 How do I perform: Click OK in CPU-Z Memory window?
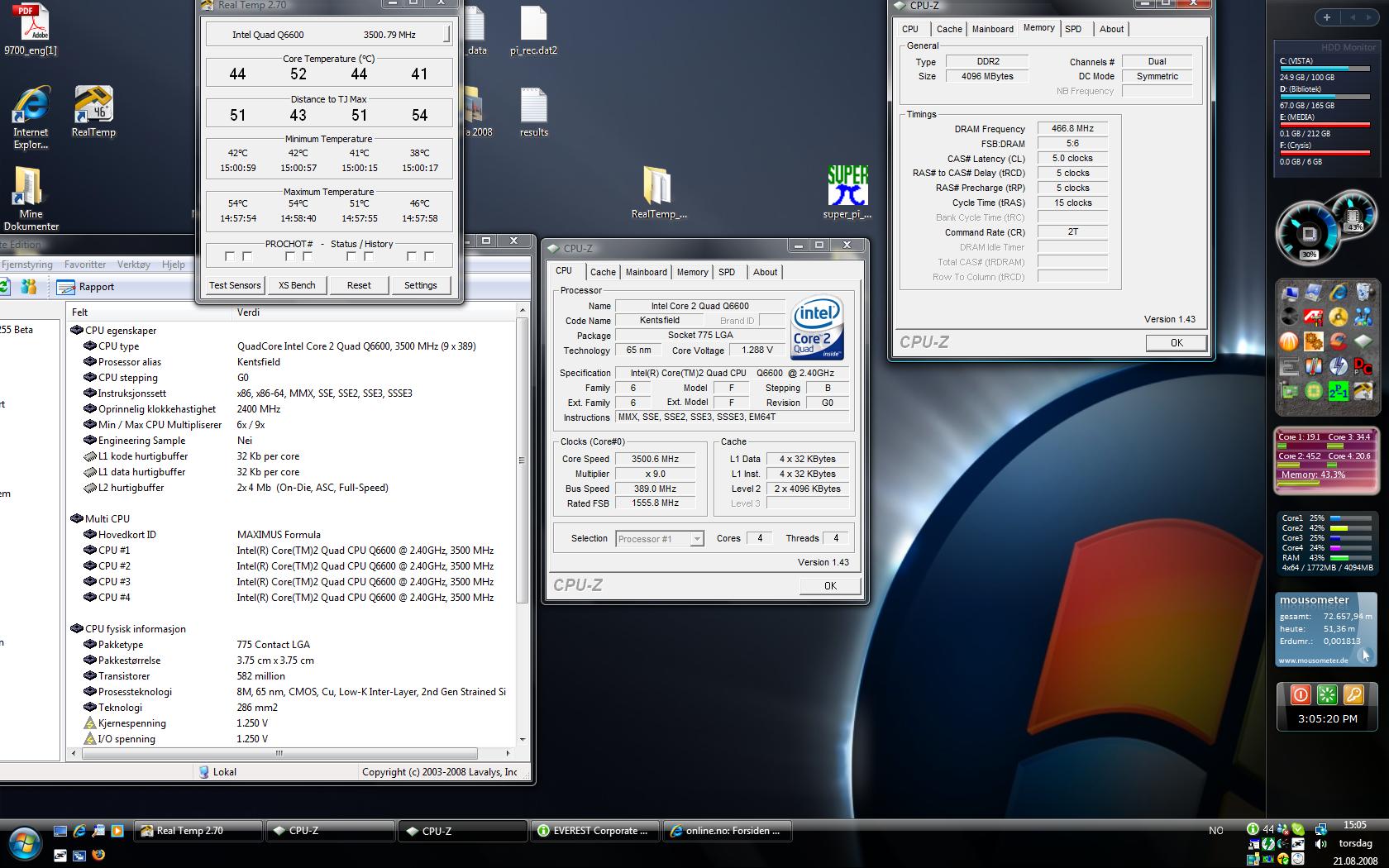(x=1177, y=343)
